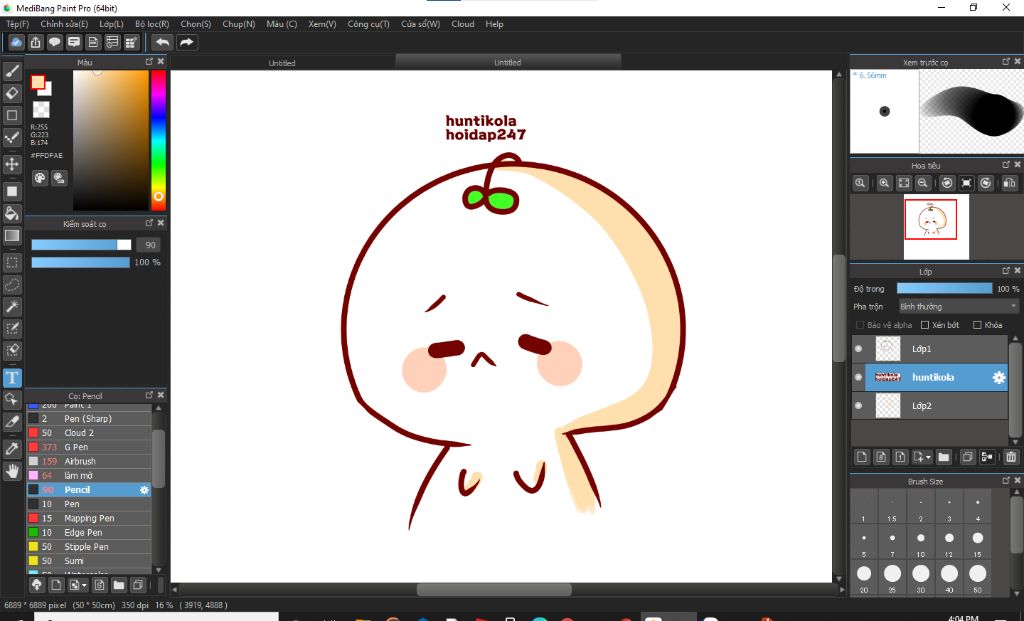Select the Bucket fill tool
This screenshot has width=1024, height=621.
click(12, 213)
